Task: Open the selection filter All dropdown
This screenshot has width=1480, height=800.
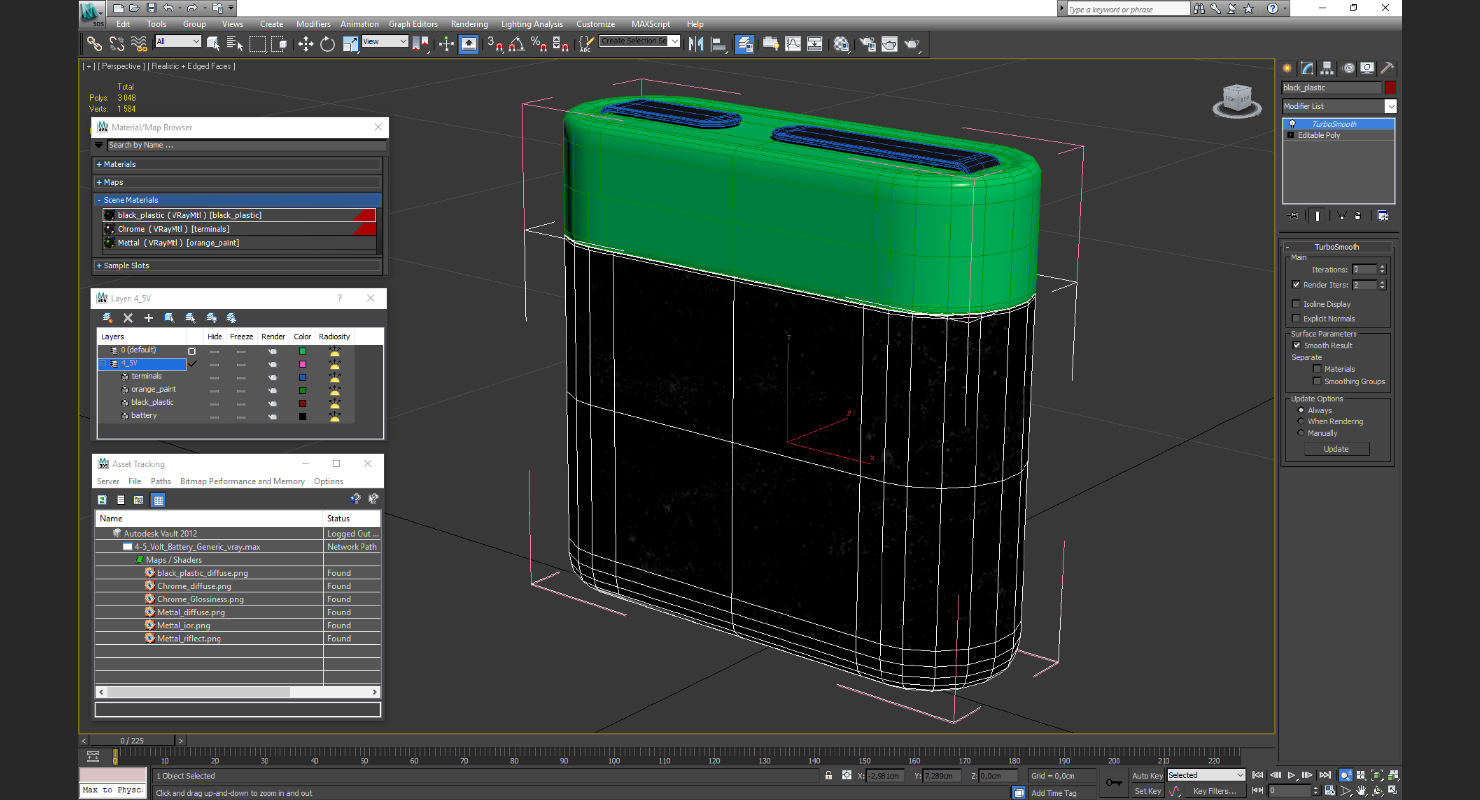Action: [x=178, y=41]
